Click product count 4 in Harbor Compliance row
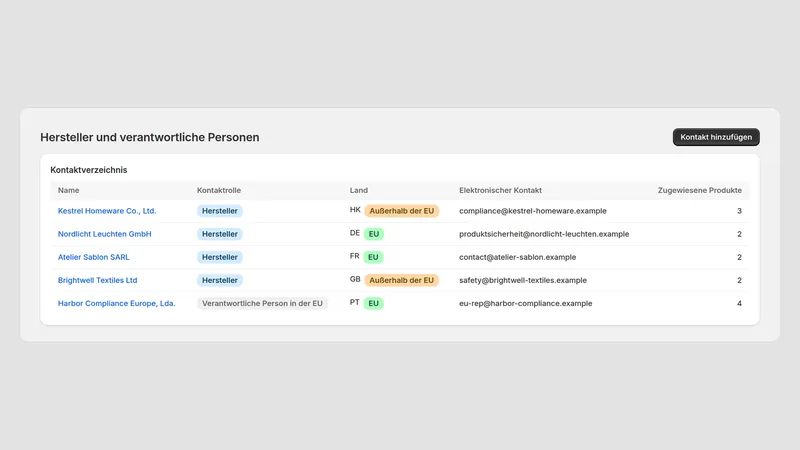This screenshot has width=800, height=450. (x=739, y=303)
